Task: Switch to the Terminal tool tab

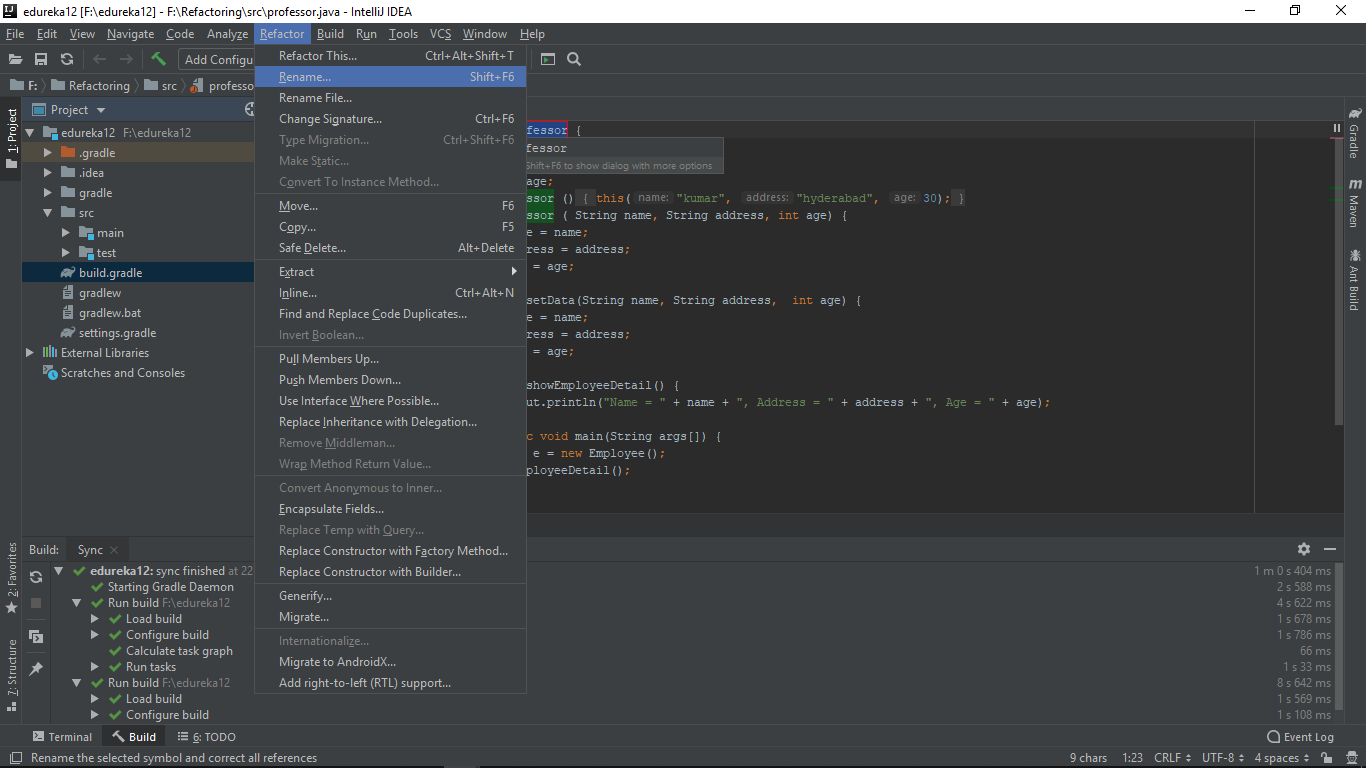Action: click(x=62, y=737)
